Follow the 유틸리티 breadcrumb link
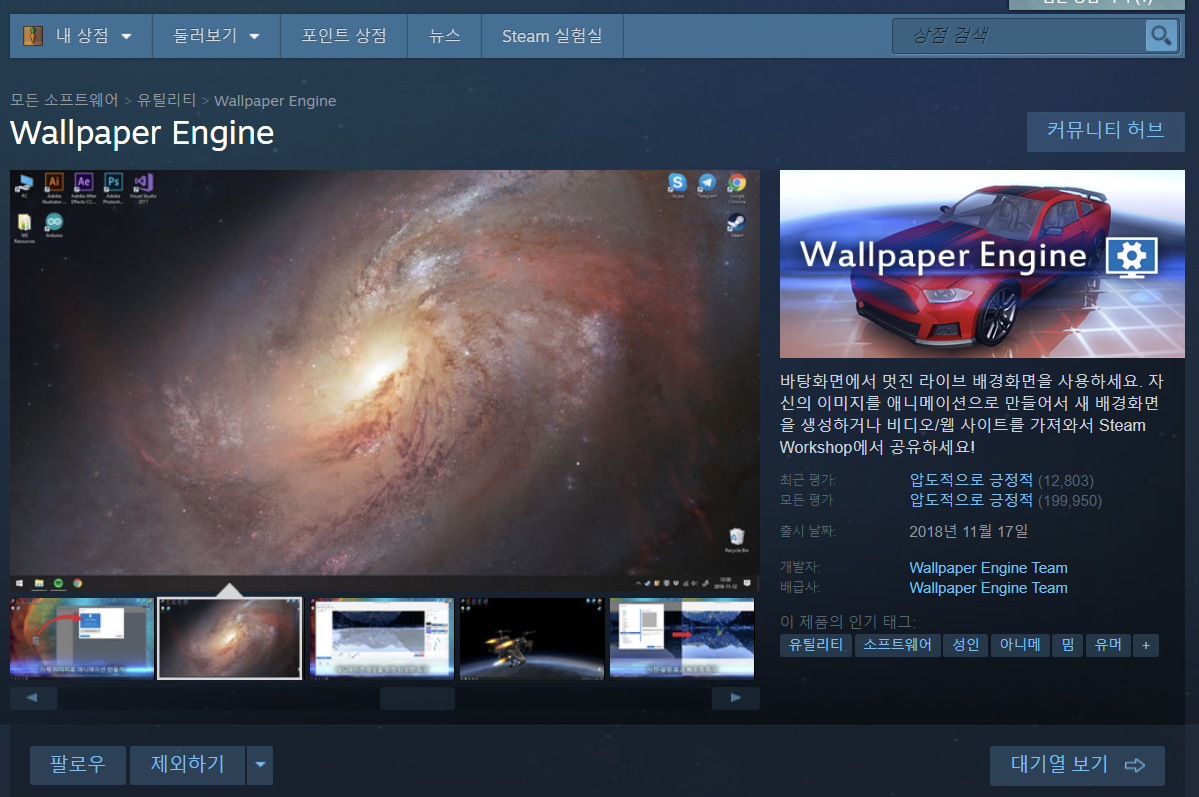1199x797 pixels. point(167,100)
